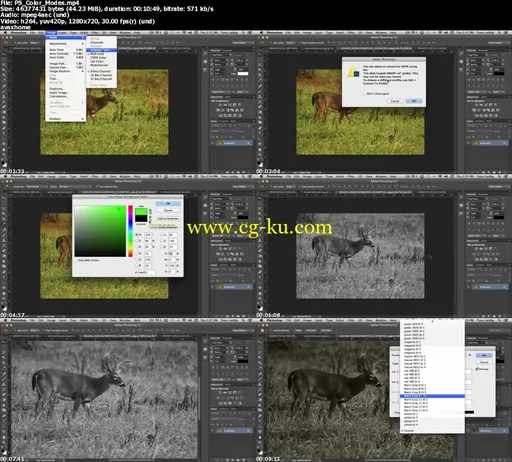The image size is (512, 462).
Task: Click Auto Tone in the Image menu
Action: [65, 50]
